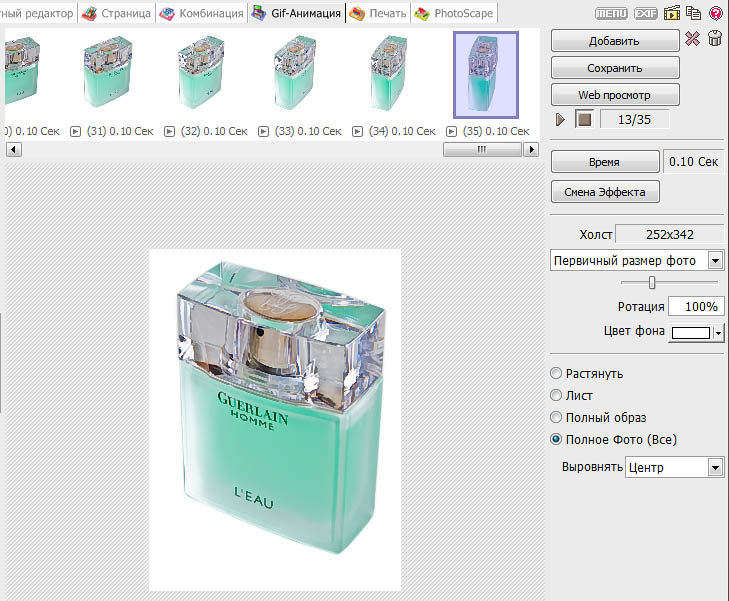Select Полное Фото (Все) radio option

click(556, 439)
